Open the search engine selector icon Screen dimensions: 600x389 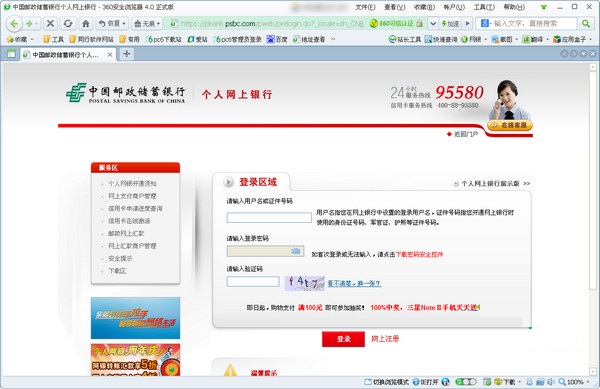click(486, 24)
